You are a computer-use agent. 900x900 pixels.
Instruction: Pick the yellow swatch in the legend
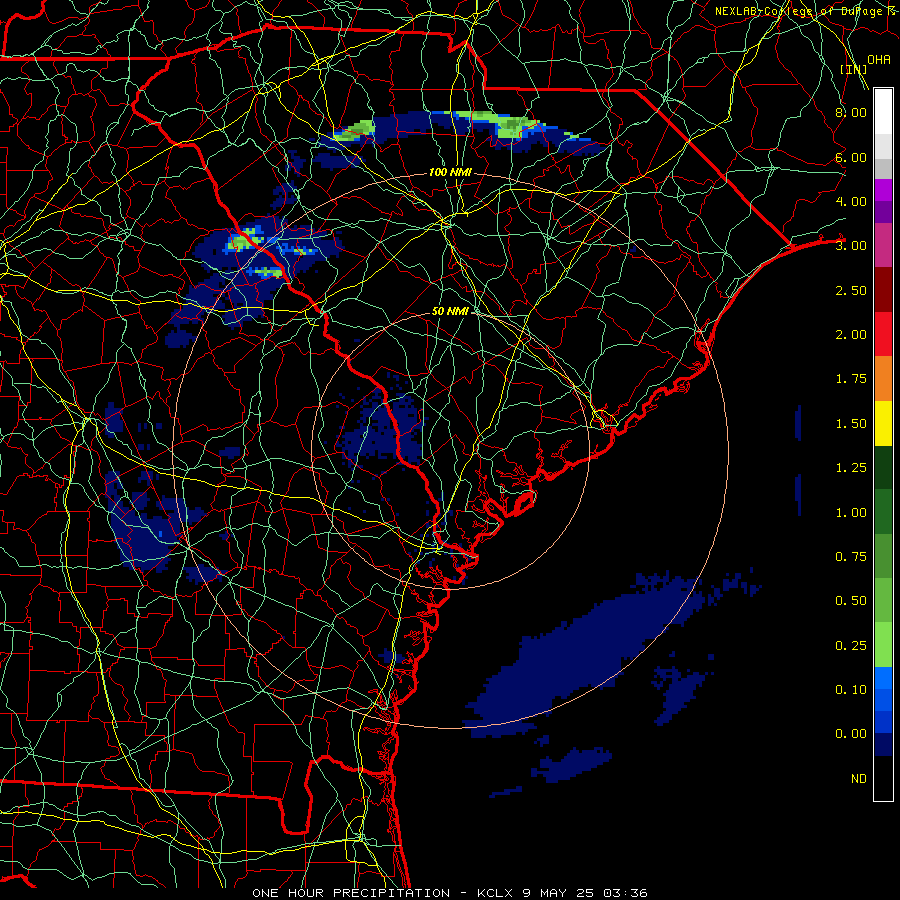(x=883, y=424)
